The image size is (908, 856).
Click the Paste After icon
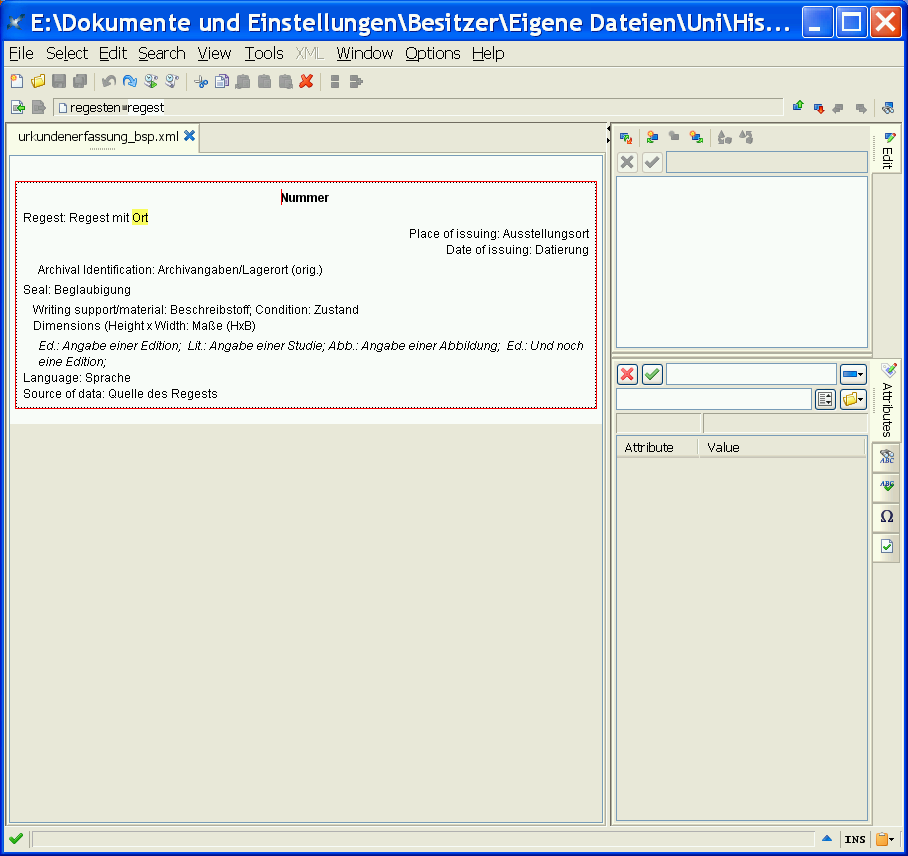pos(285,82)
